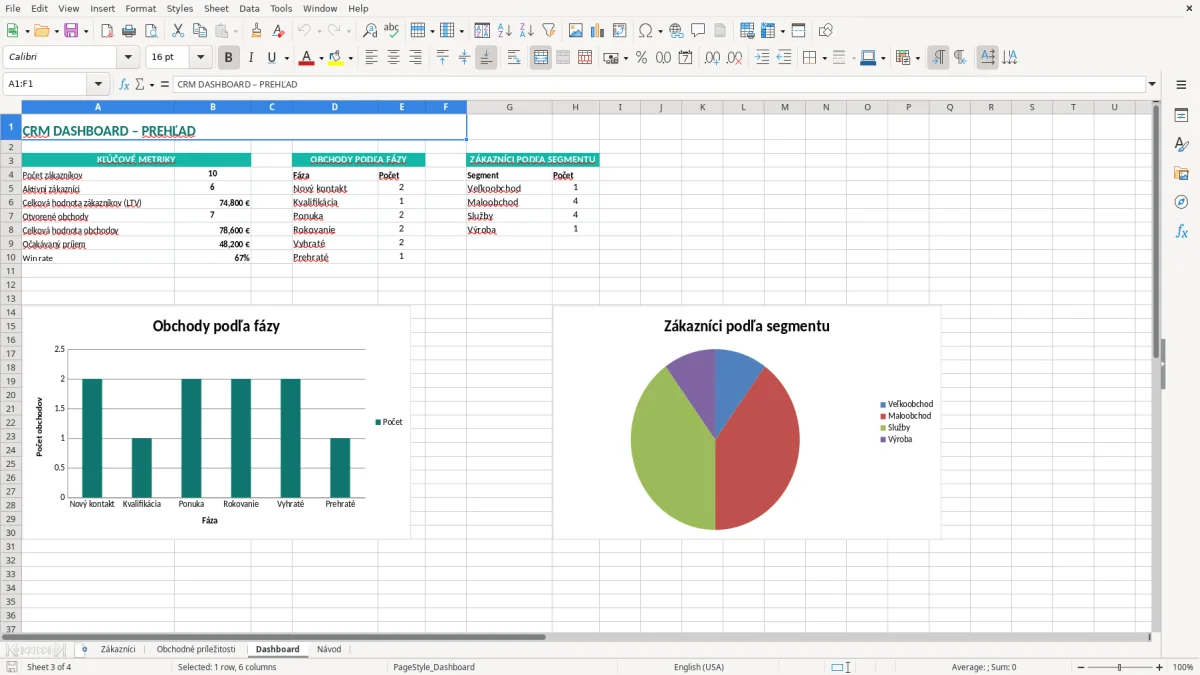Toggle Left-to-Right text direction
Screen dimensions: 1200x675
[x=938, y=58]
